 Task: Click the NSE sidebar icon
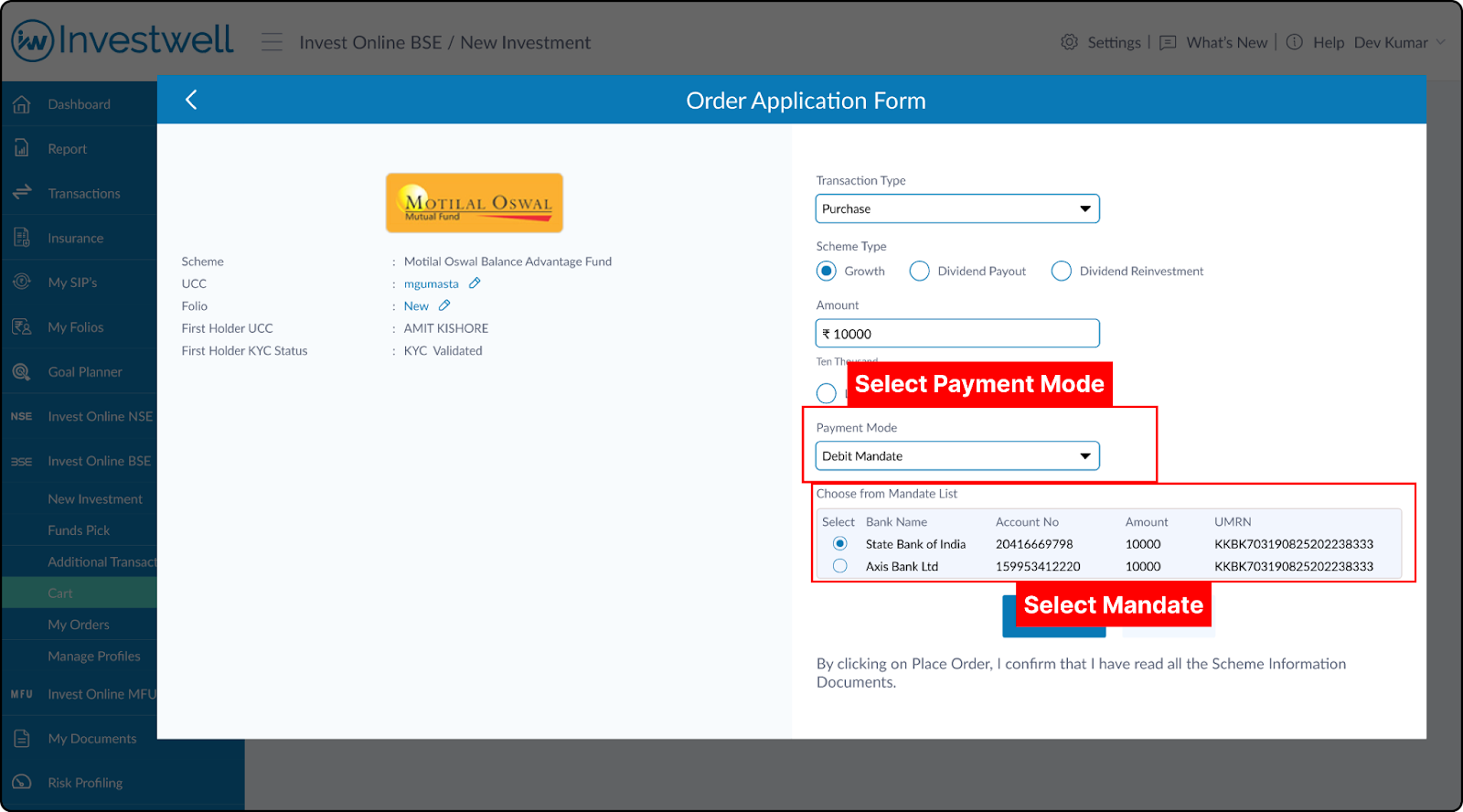click(x=21, y=416)
